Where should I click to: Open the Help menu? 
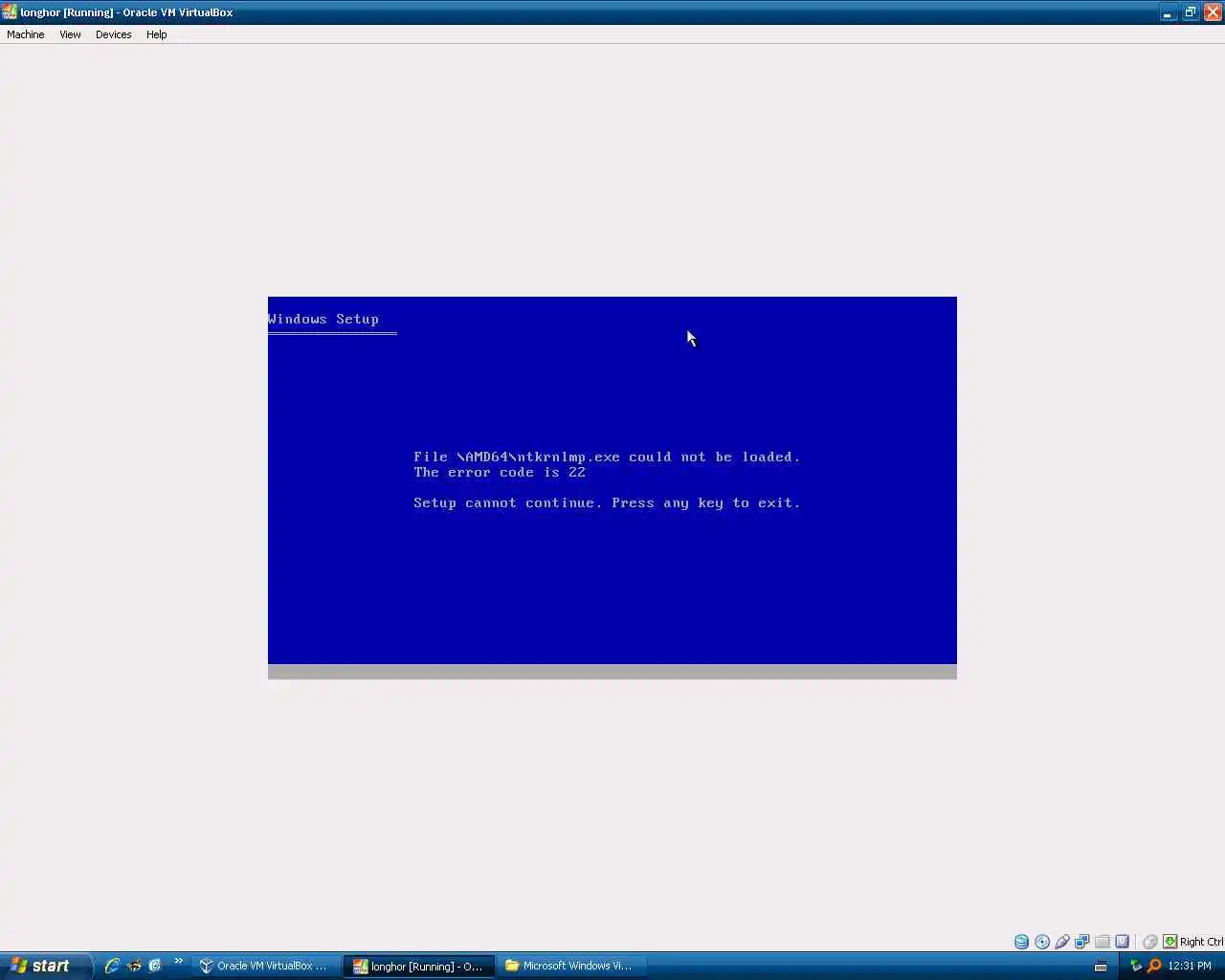point(156,34)
